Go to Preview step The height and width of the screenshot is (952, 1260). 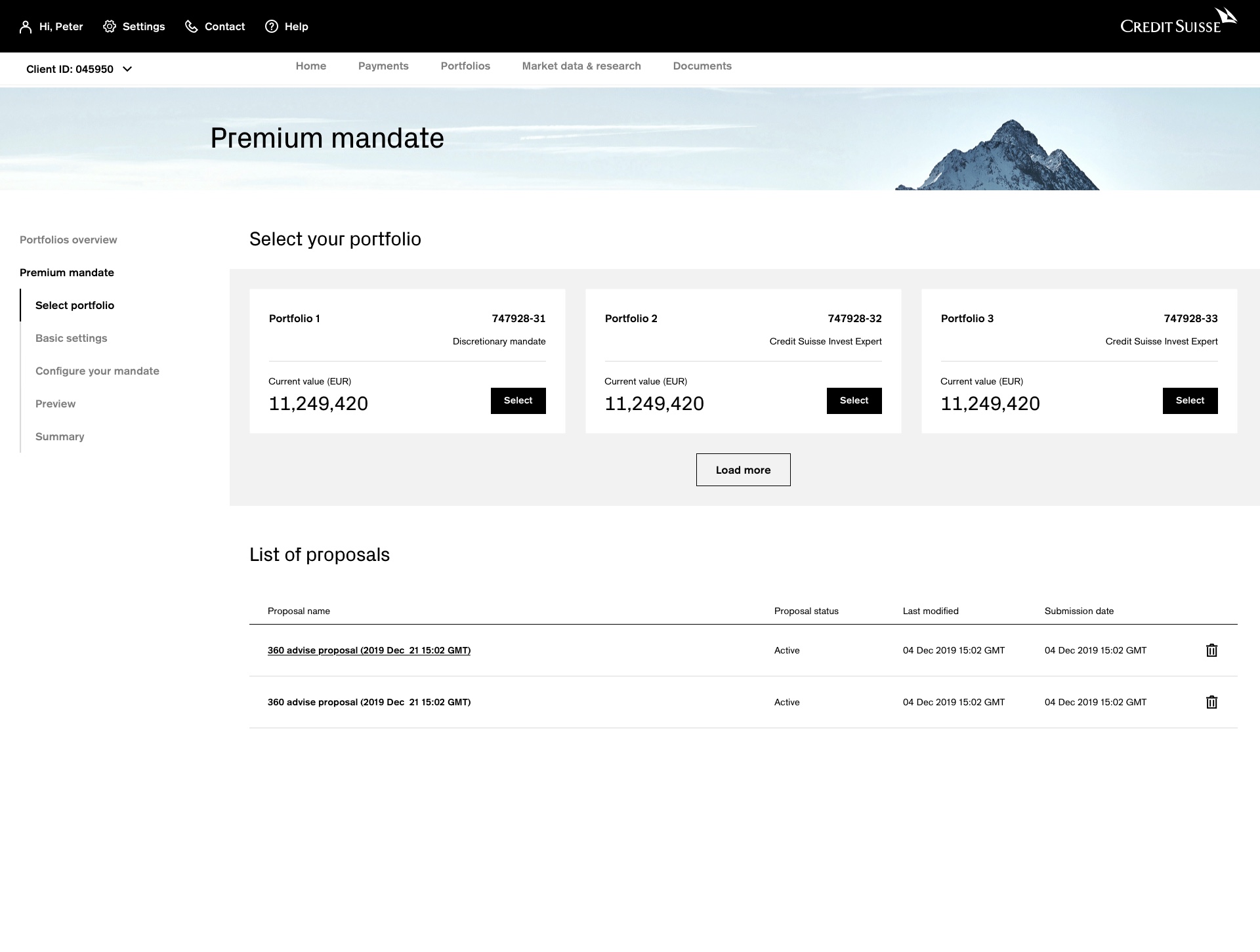(55, 404)
